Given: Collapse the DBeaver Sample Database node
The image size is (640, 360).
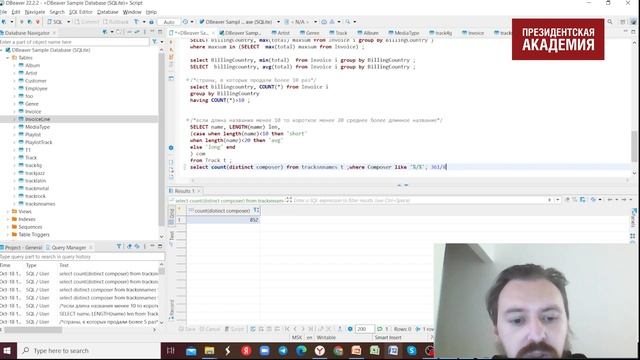Looking at the screenshot, I should click(x=2, y=50).
